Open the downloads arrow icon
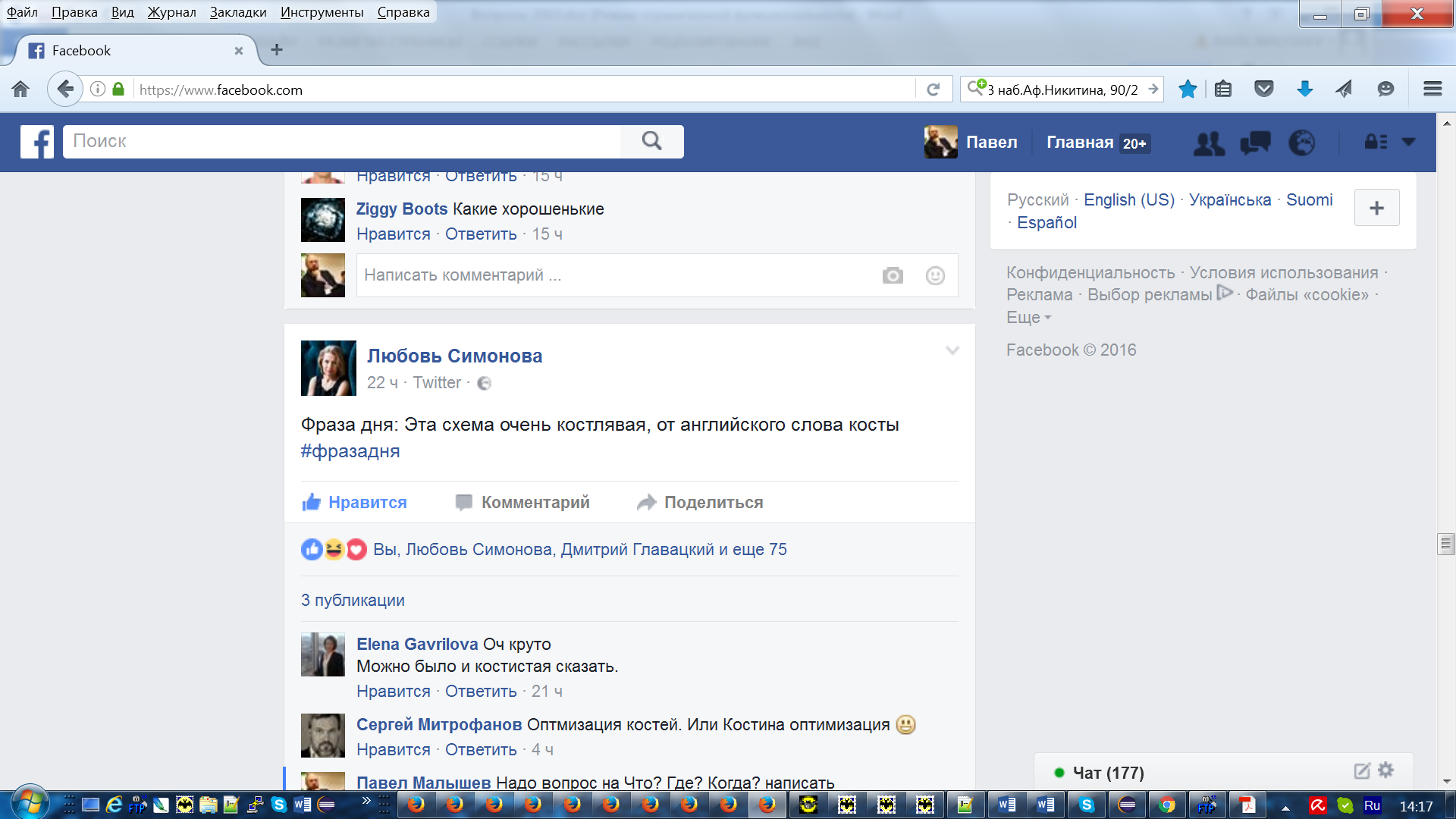This screenshot has width=1456, height=819. coord(1304,89)
